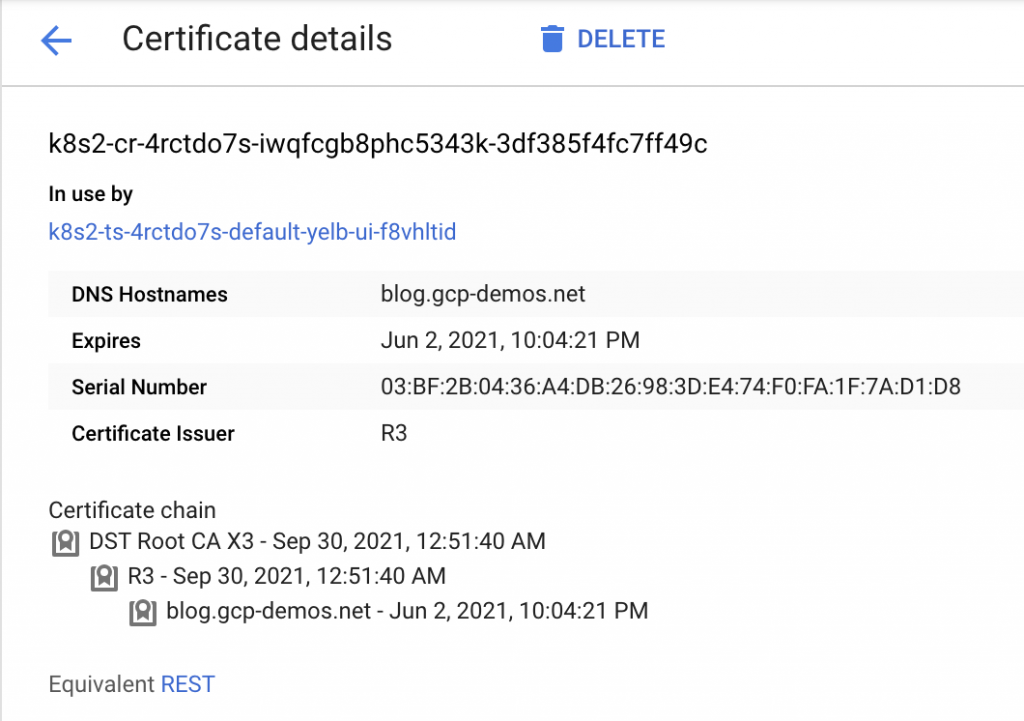Click the serial number value

670,387
